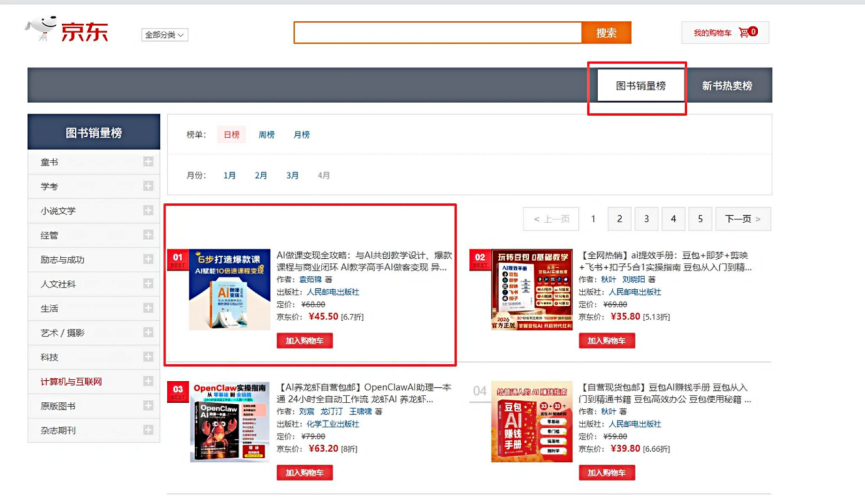The image size is (865, 503).
Task: Click the 上一页 previous page button
Action: tap(551, 219)
